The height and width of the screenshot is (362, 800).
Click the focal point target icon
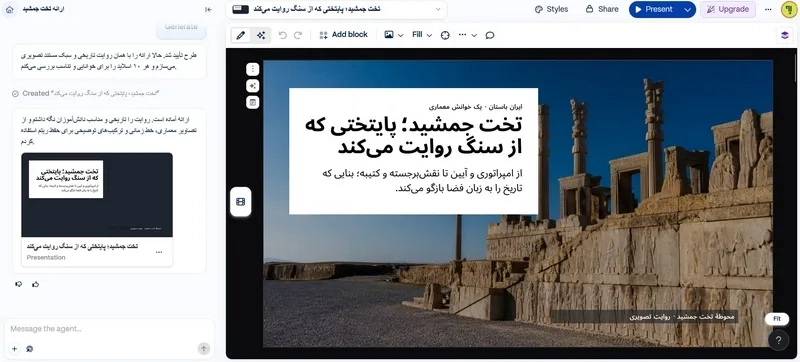tap(445, 35)
